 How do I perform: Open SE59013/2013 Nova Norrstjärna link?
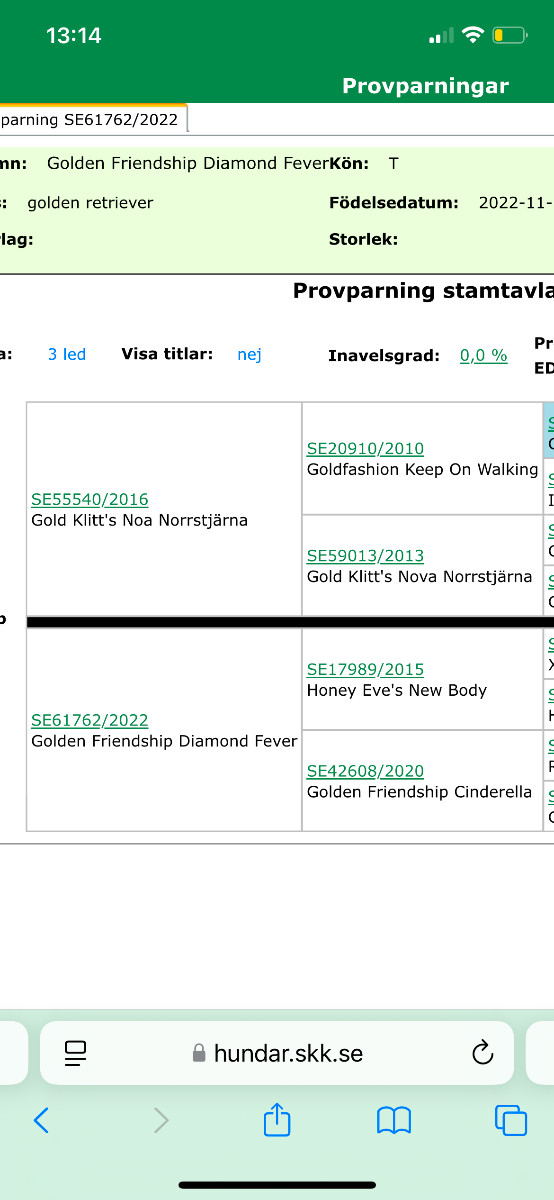(365, 555)
